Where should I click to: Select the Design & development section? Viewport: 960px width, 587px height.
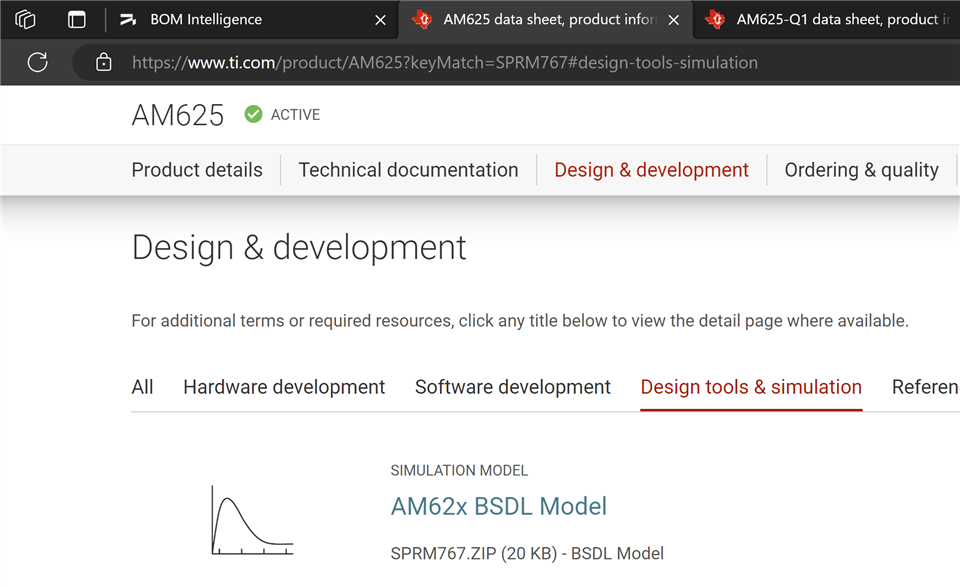(651, 170)
